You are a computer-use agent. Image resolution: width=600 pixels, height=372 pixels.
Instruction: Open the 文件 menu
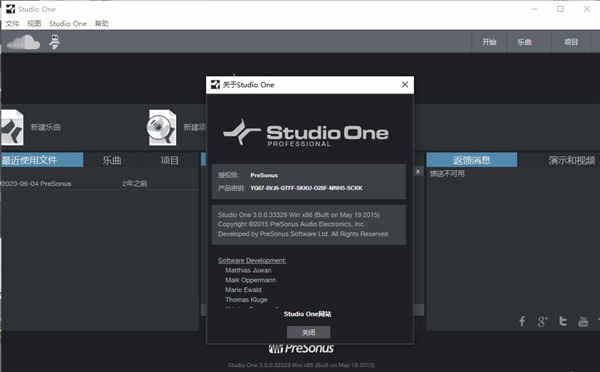(12, 24)
